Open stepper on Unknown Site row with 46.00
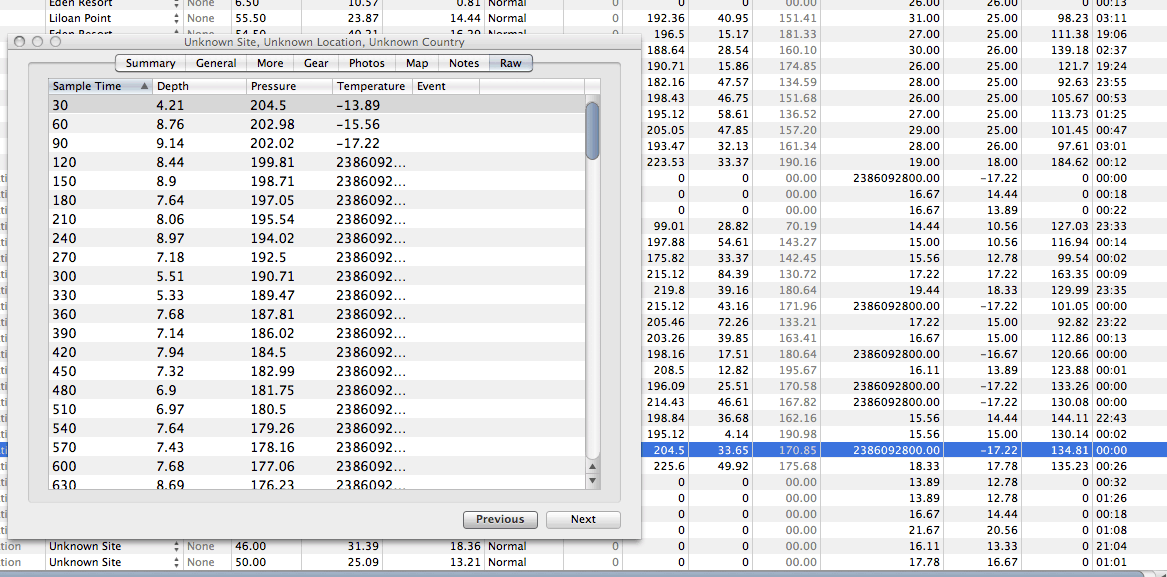Viewport: 1167px width, 577px height. tap(177, 546)
